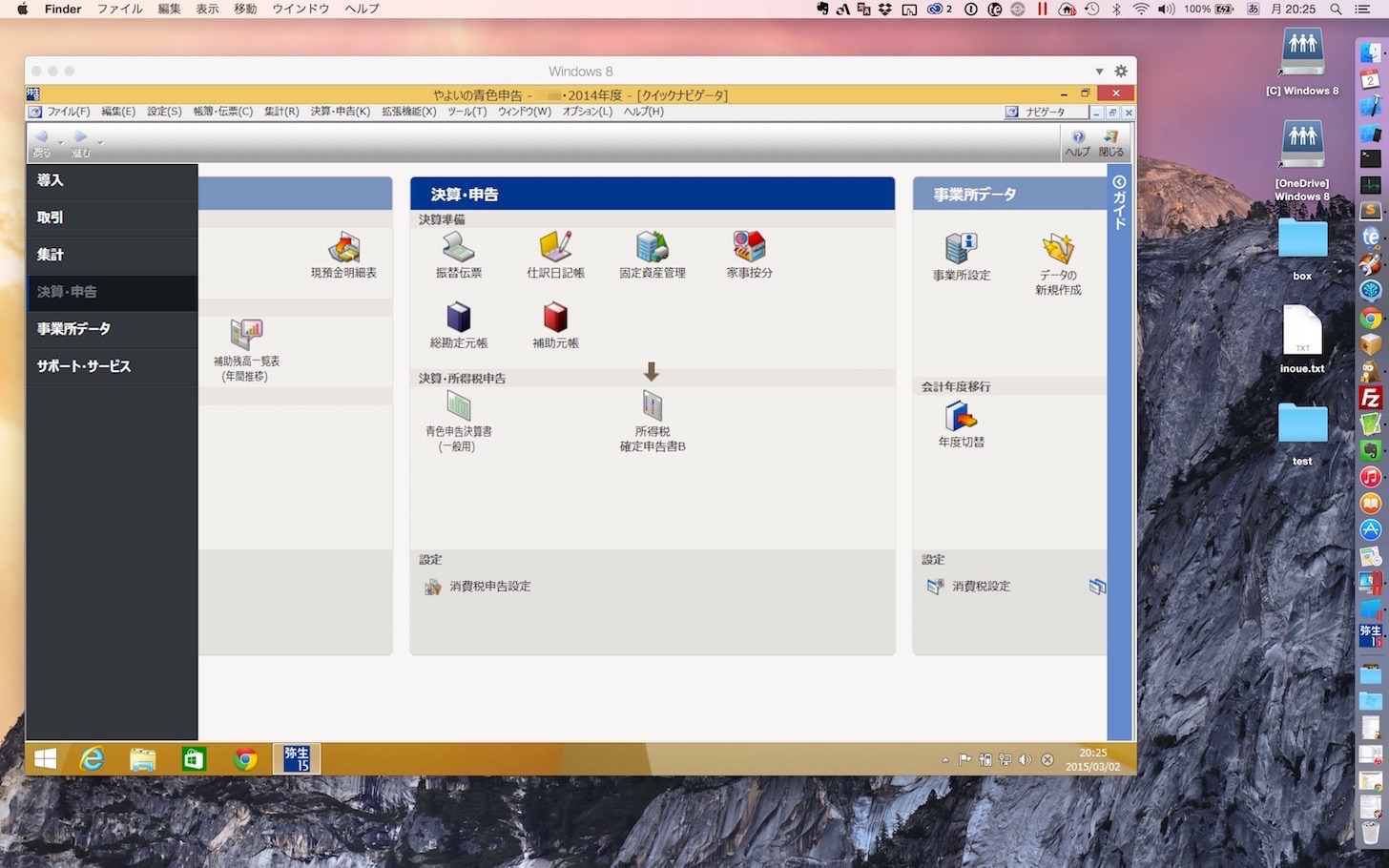
Task: Expand the 戻る history dropdown arrow
Action: (x=60, y=142)
